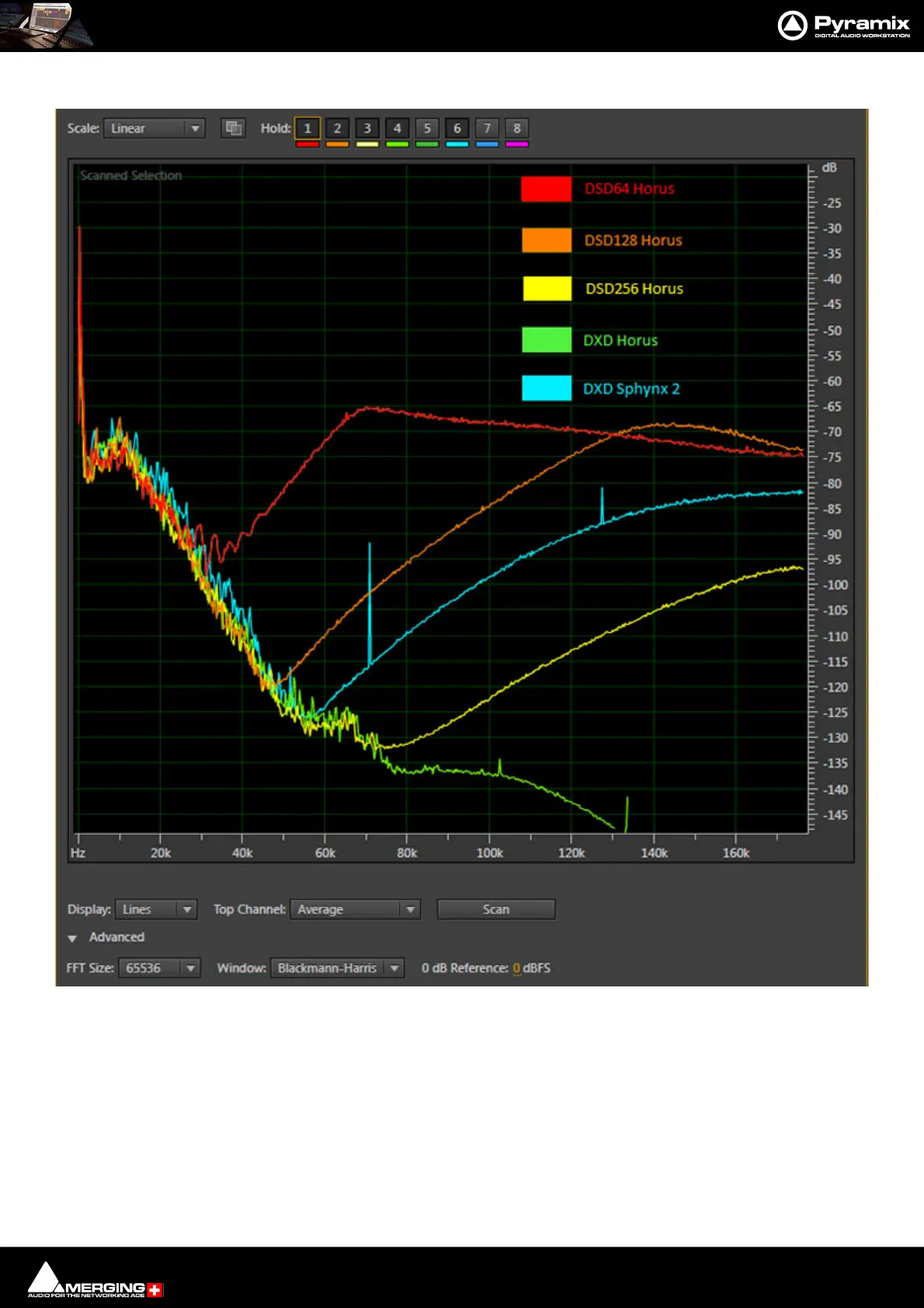Open the FFT Size dropdown showing 65536
The height and width of the screenshot is (1308, 924).
click(159, 968)
